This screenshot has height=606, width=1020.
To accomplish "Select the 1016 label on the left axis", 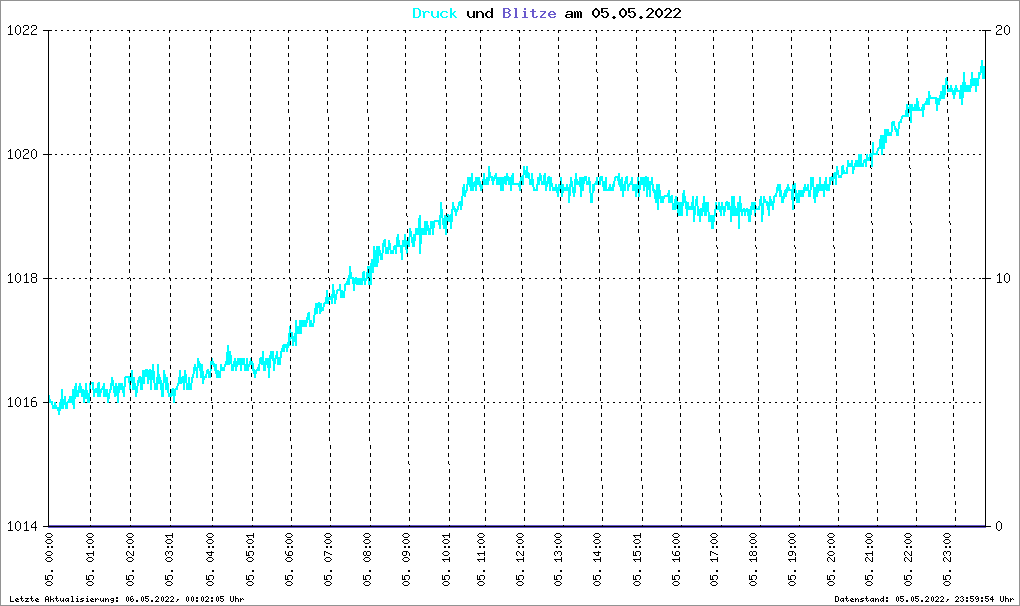I will (22, 402).
